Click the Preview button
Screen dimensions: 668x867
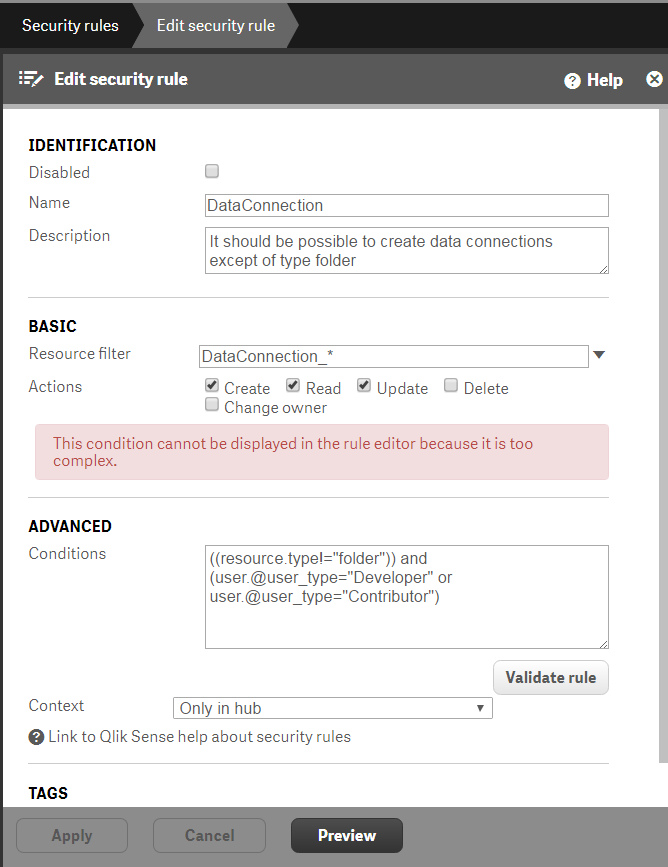point(347,835)
